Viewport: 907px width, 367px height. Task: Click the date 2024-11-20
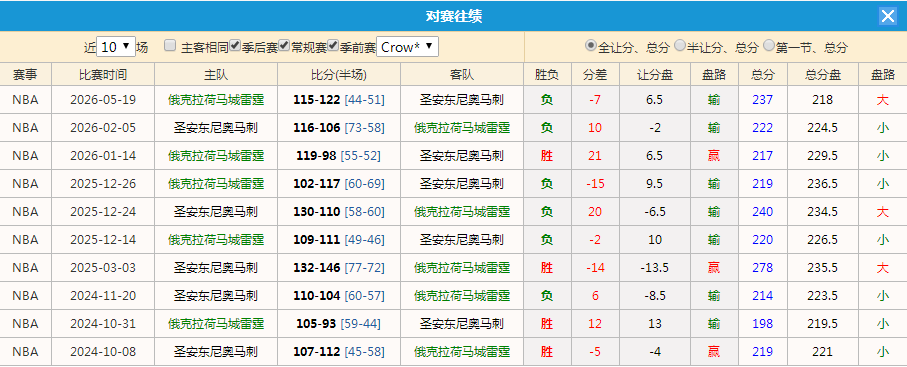[103, 296]
